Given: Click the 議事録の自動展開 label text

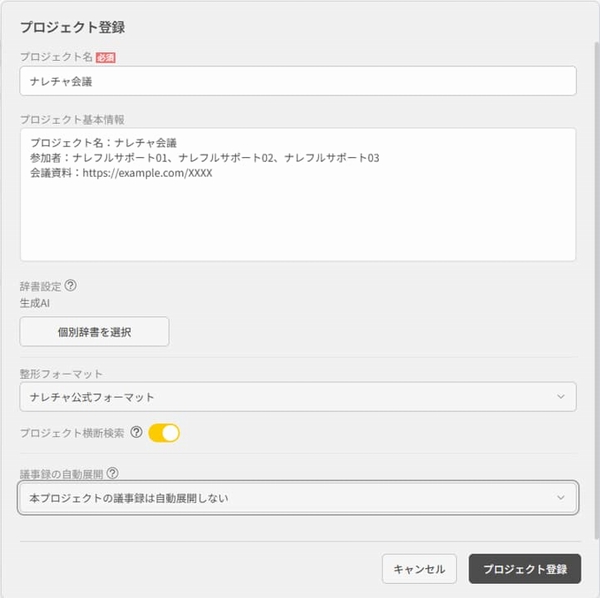Looking at the screenshot, I should (x=61, y=473).
